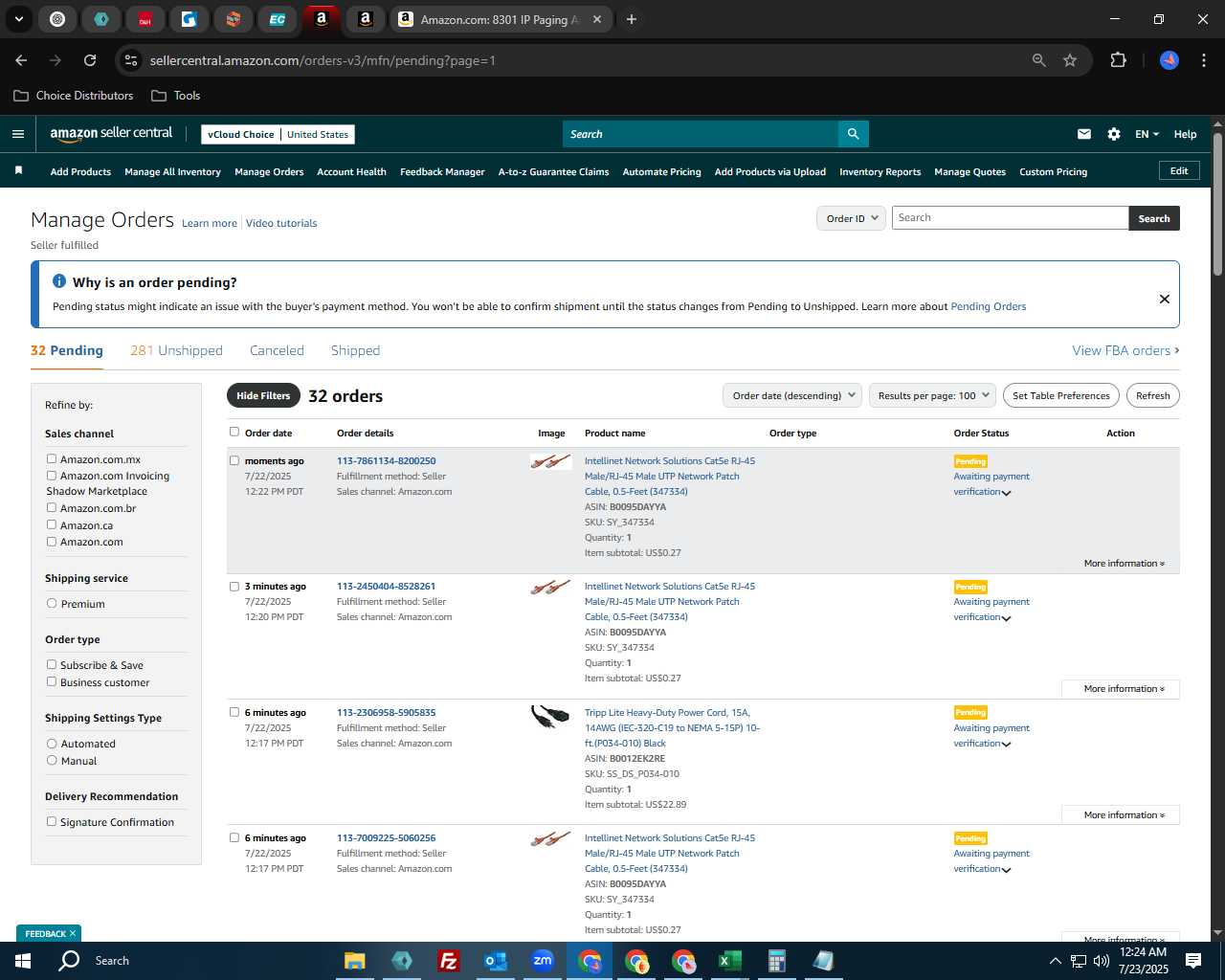Viewport: 1225px width, 980px height.
Task: Open Manage All Inventory menu item
Action: click(172, 172)
